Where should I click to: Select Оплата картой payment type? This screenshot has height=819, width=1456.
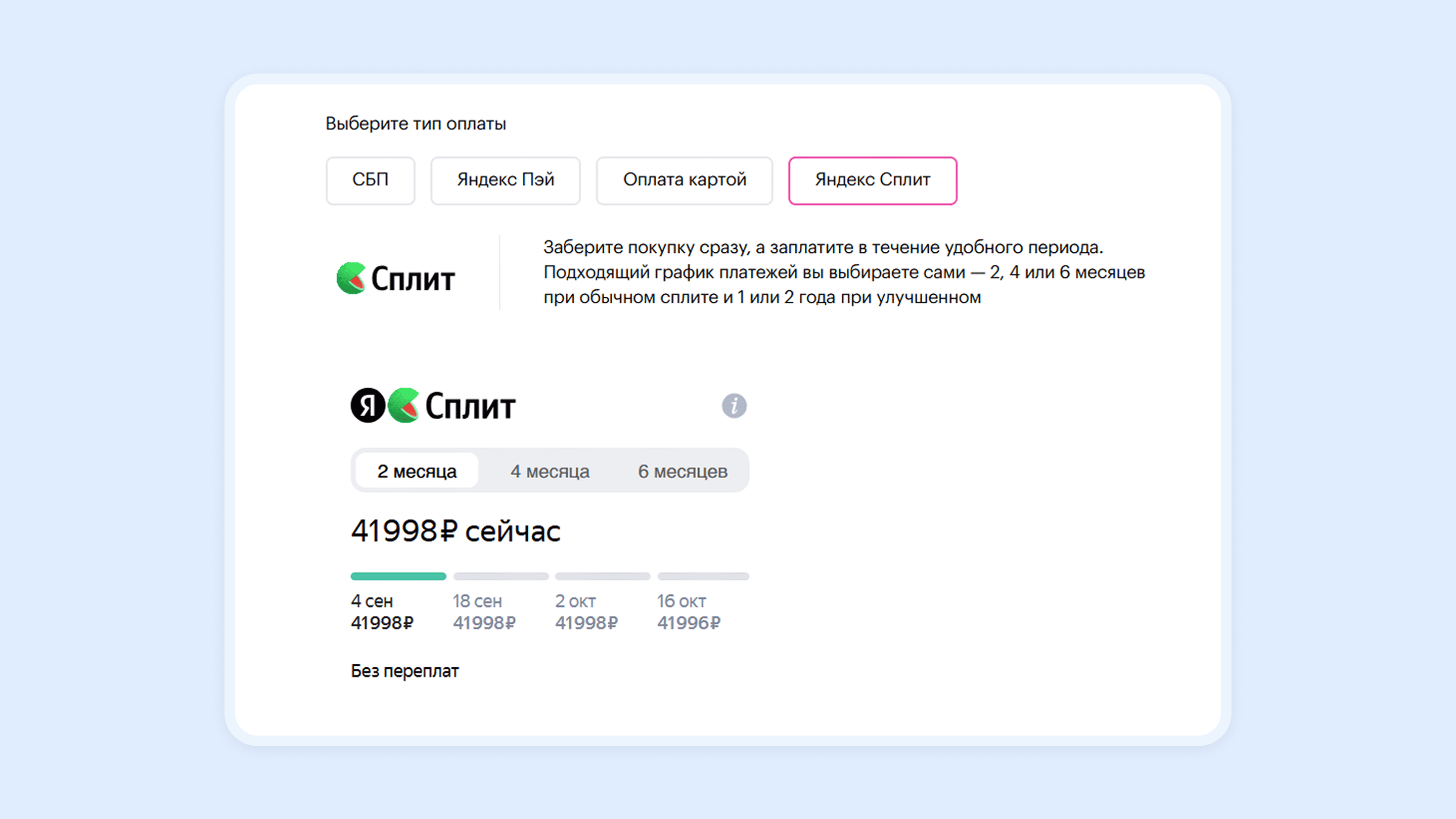click(x=684, y=180)
